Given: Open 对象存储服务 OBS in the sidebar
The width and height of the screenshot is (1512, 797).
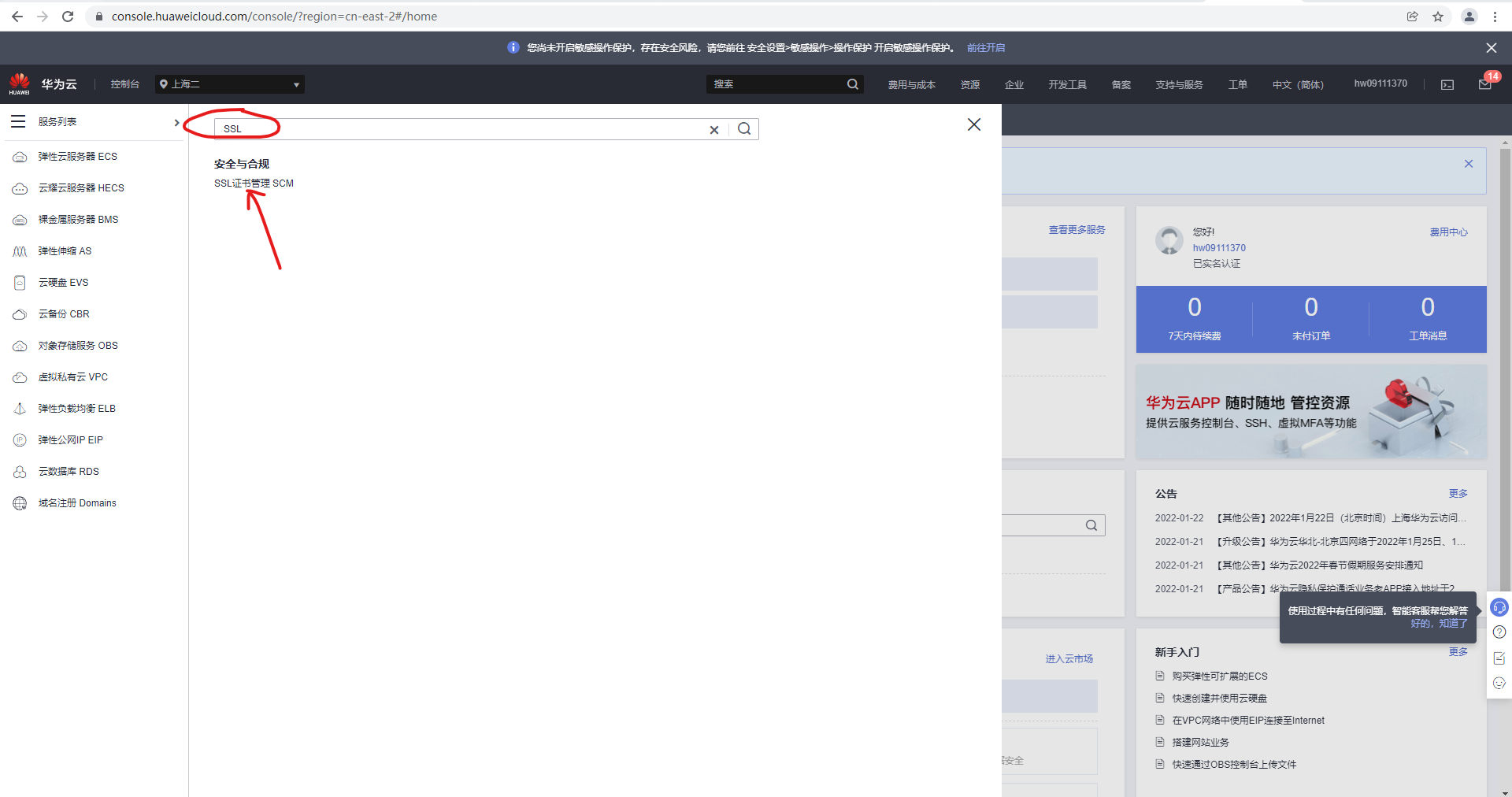Looking at the screenshot, I should coord(78,346).
